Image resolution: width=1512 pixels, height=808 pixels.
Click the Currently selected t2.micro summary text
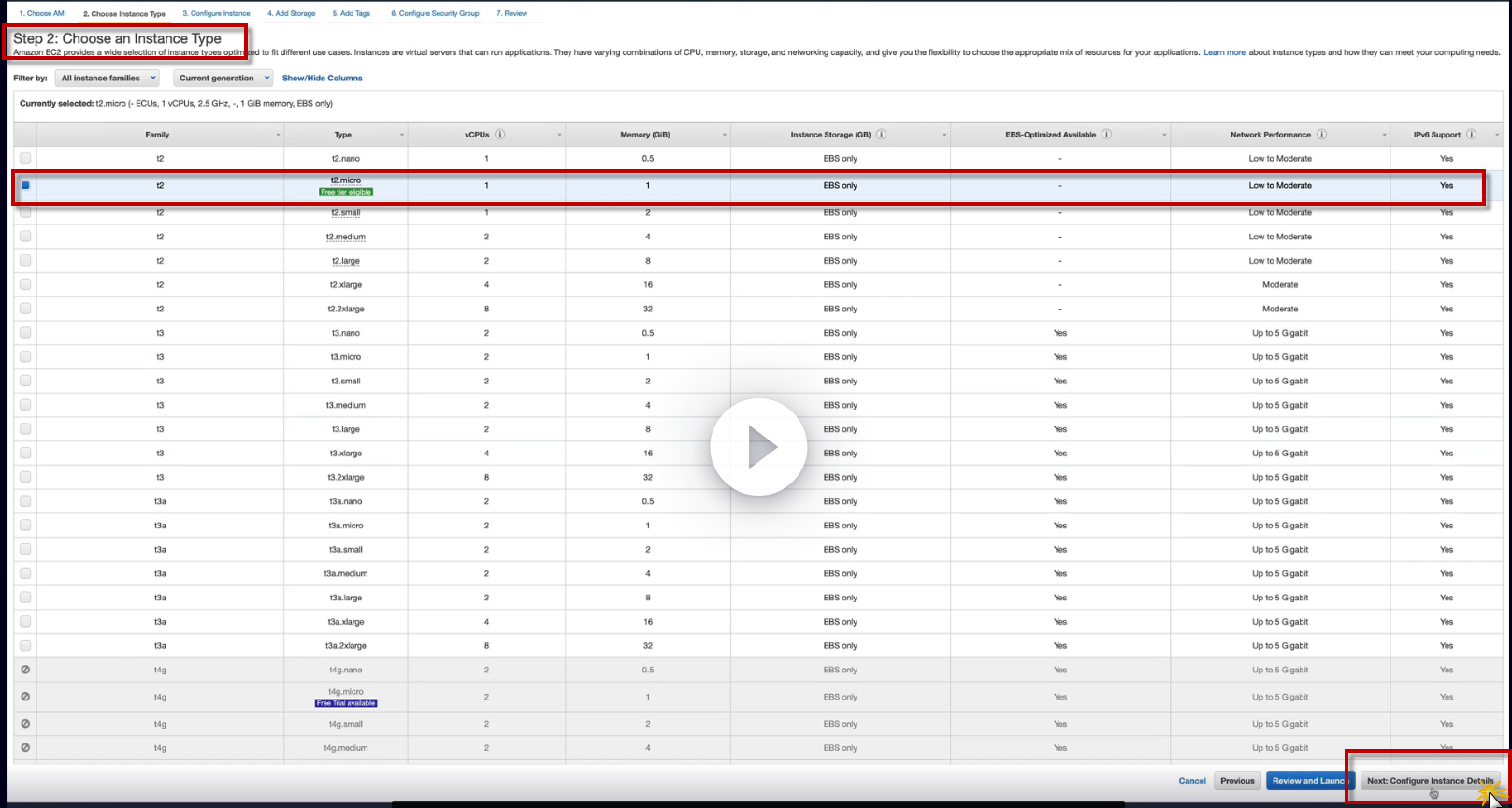(176, 104)
